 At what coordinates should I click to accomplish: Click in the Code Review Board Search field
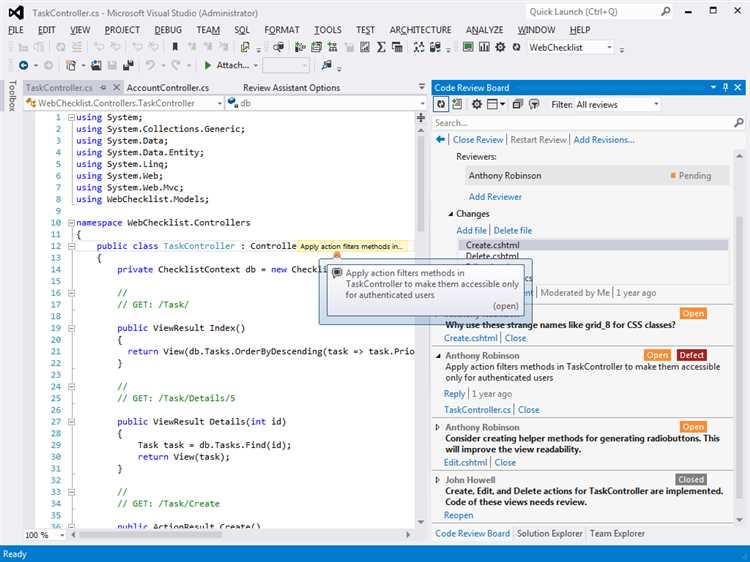(x=583, y=123)
